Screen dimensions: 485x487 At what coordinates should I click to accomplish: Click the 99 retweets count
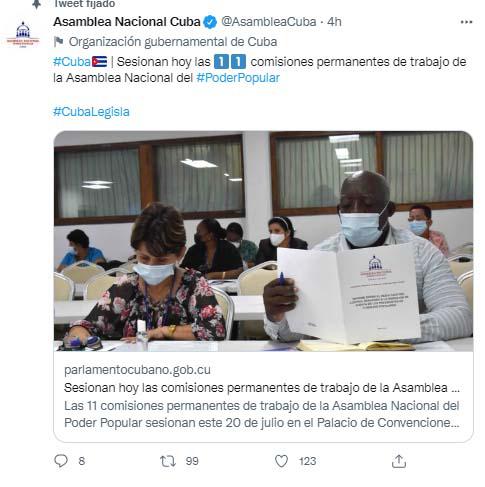tap(192, 461)
